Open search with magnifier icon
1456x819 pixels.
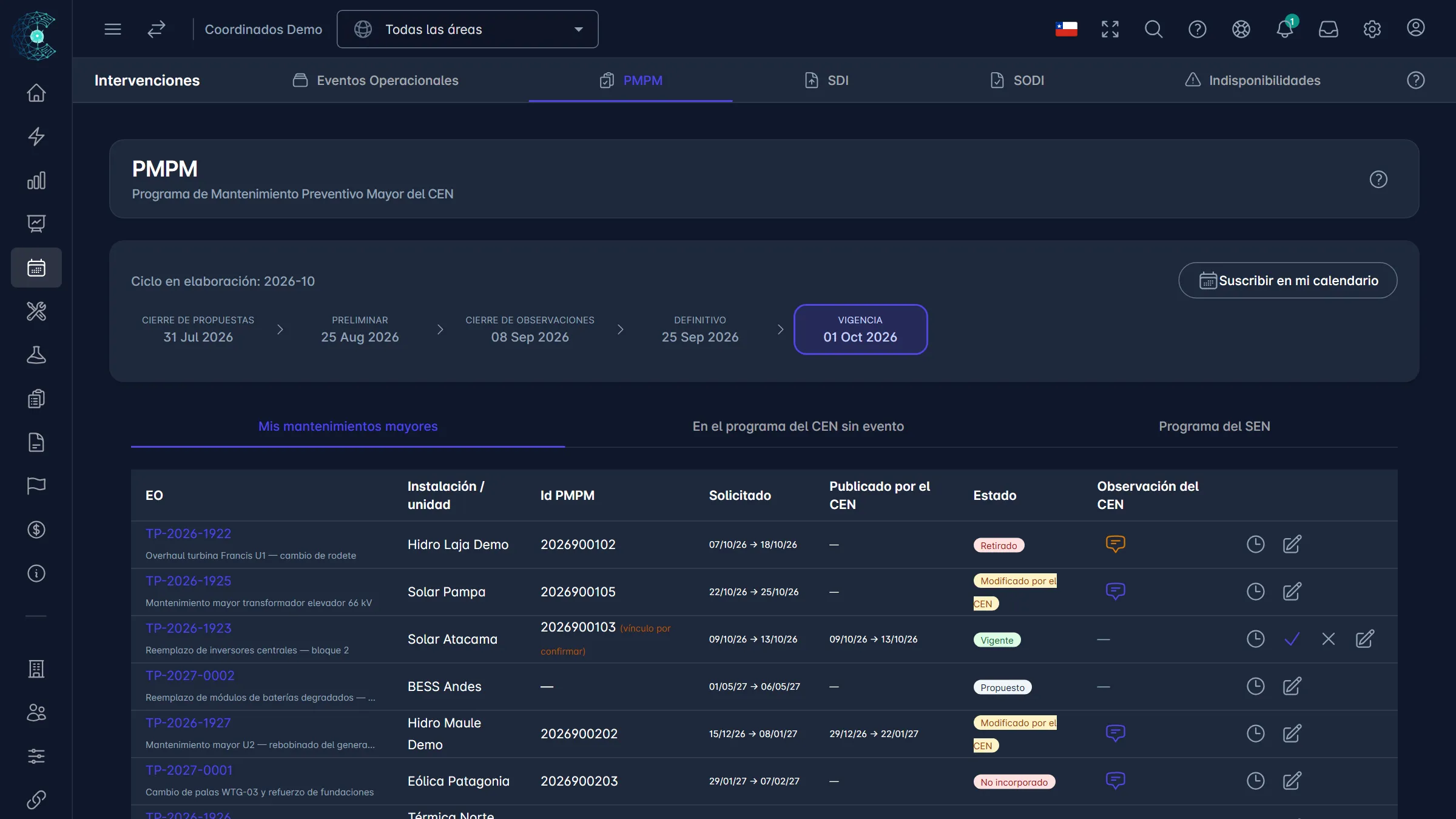1153,29
